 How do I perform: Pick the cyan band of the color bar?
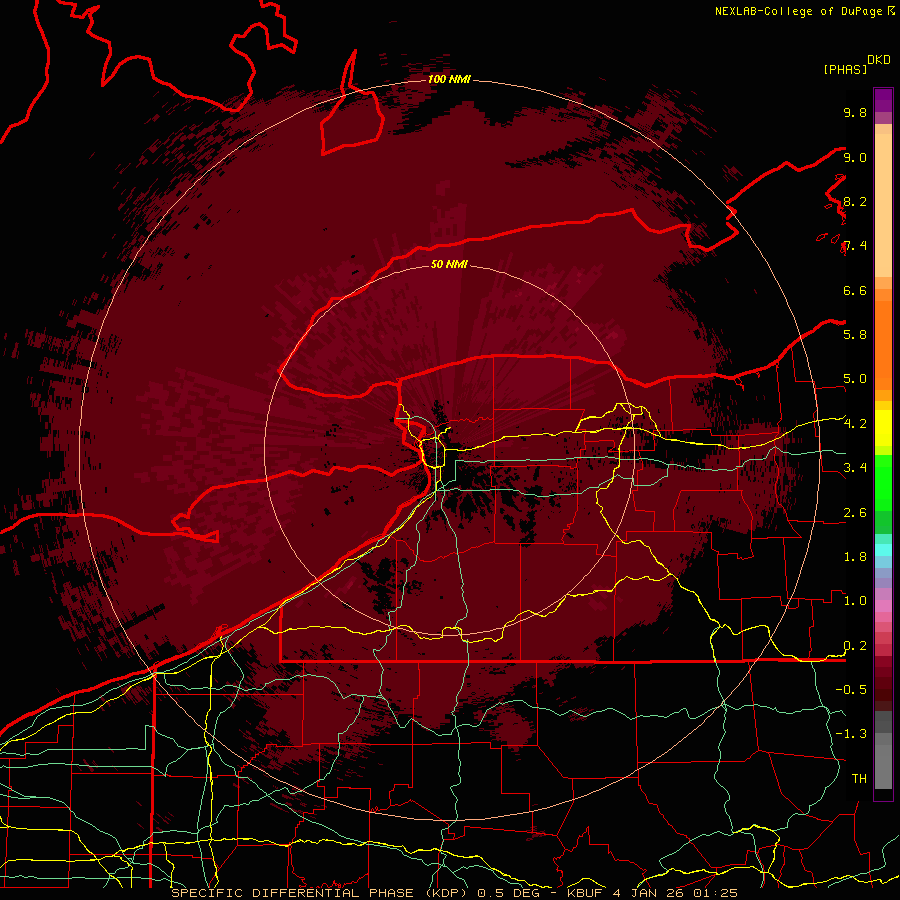click(883, 550)
